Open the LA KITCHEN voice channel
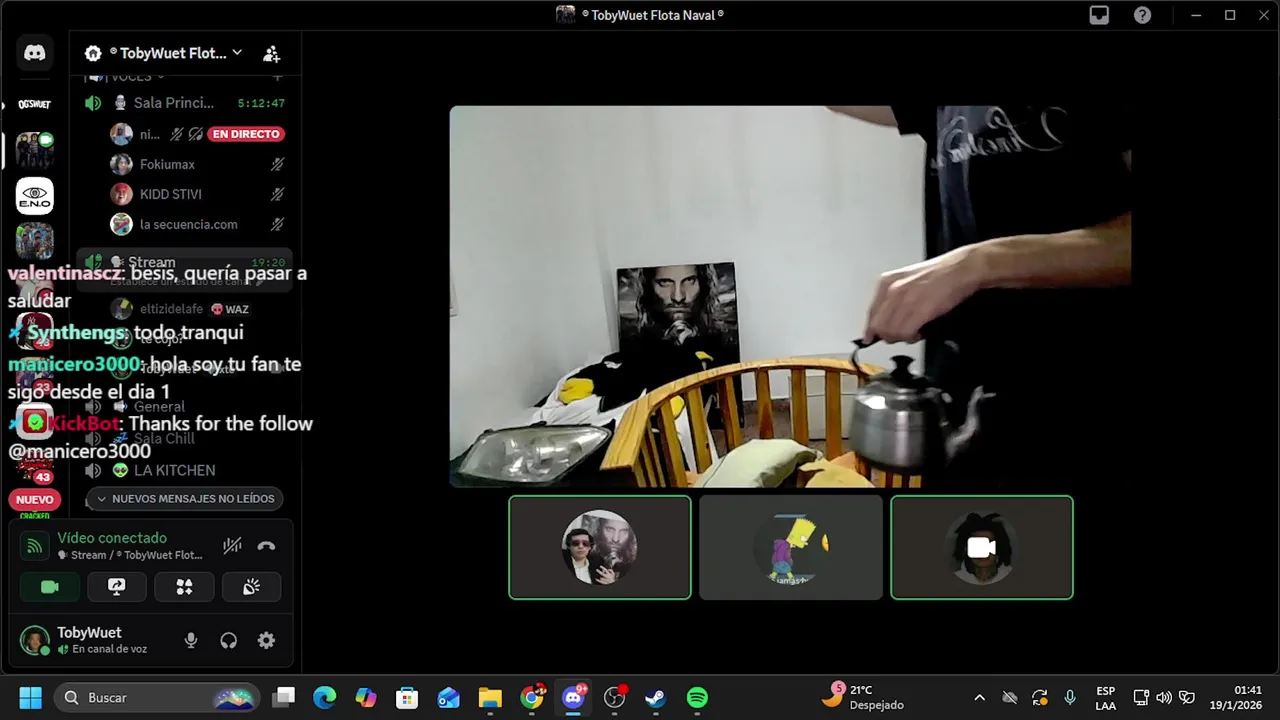Screen dimensions: 1280x720 185,470
